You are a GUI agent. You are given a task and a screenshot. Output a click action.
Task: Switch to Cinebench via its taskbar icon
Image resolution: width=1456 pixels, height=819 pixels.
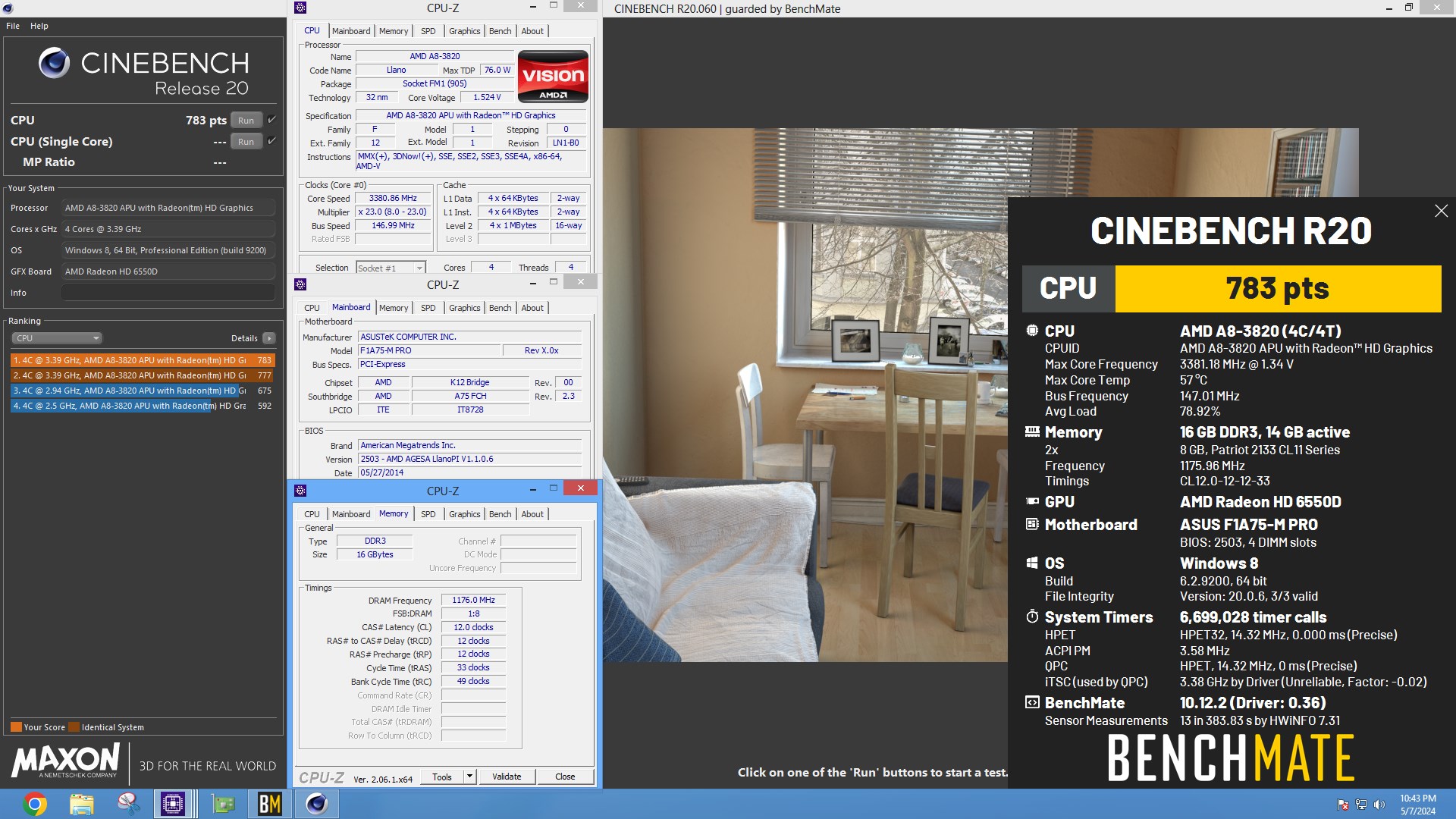click(316, 803)
